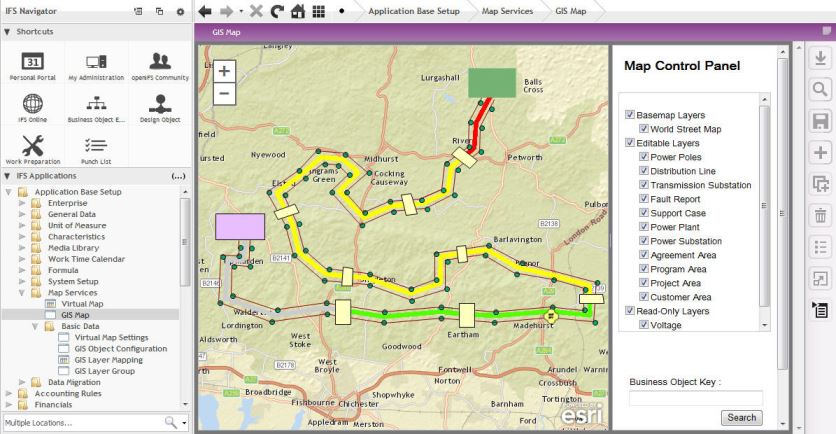Toggle the World Street Map checkbox
Viewport: 836px width, 434px height.
pos(644,128)
